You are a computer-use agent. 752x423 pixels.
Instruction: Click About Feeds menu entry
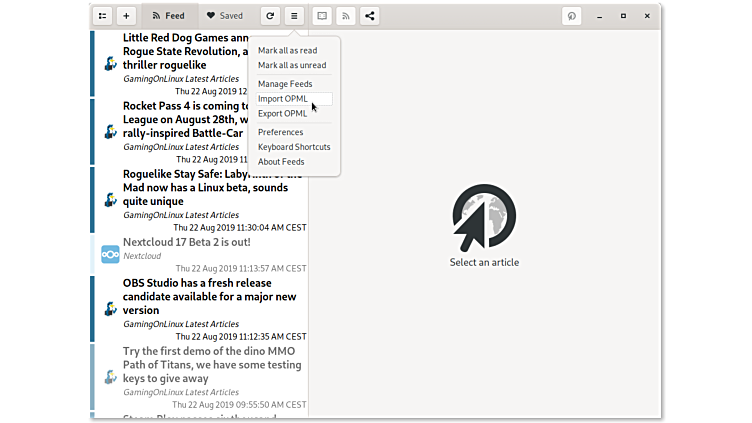[281, 162]
